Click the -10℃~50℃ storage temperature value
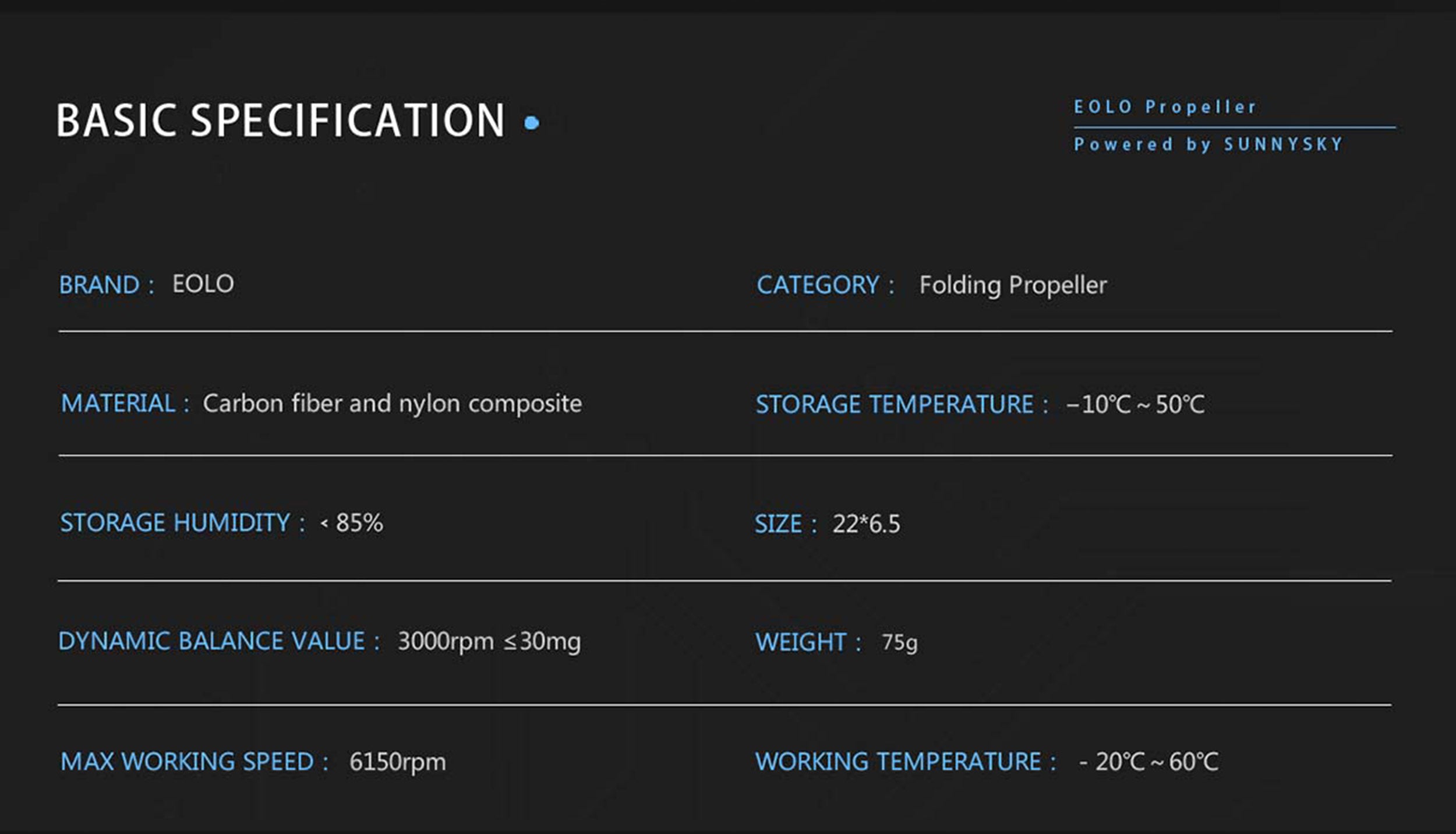 tap(1135, 404)
